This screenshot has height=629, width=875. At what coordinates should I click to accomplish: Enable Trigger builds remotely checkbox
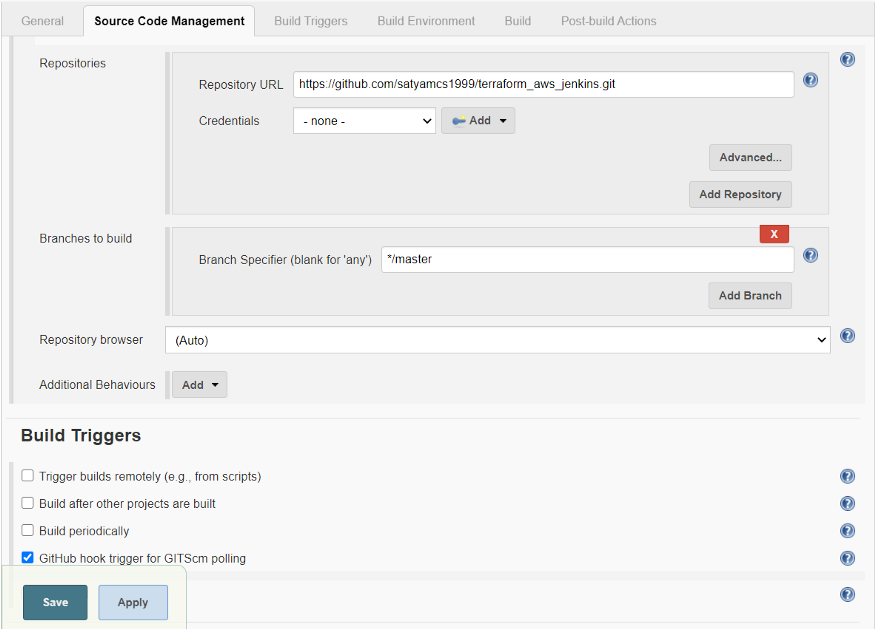tap(27, 476)
